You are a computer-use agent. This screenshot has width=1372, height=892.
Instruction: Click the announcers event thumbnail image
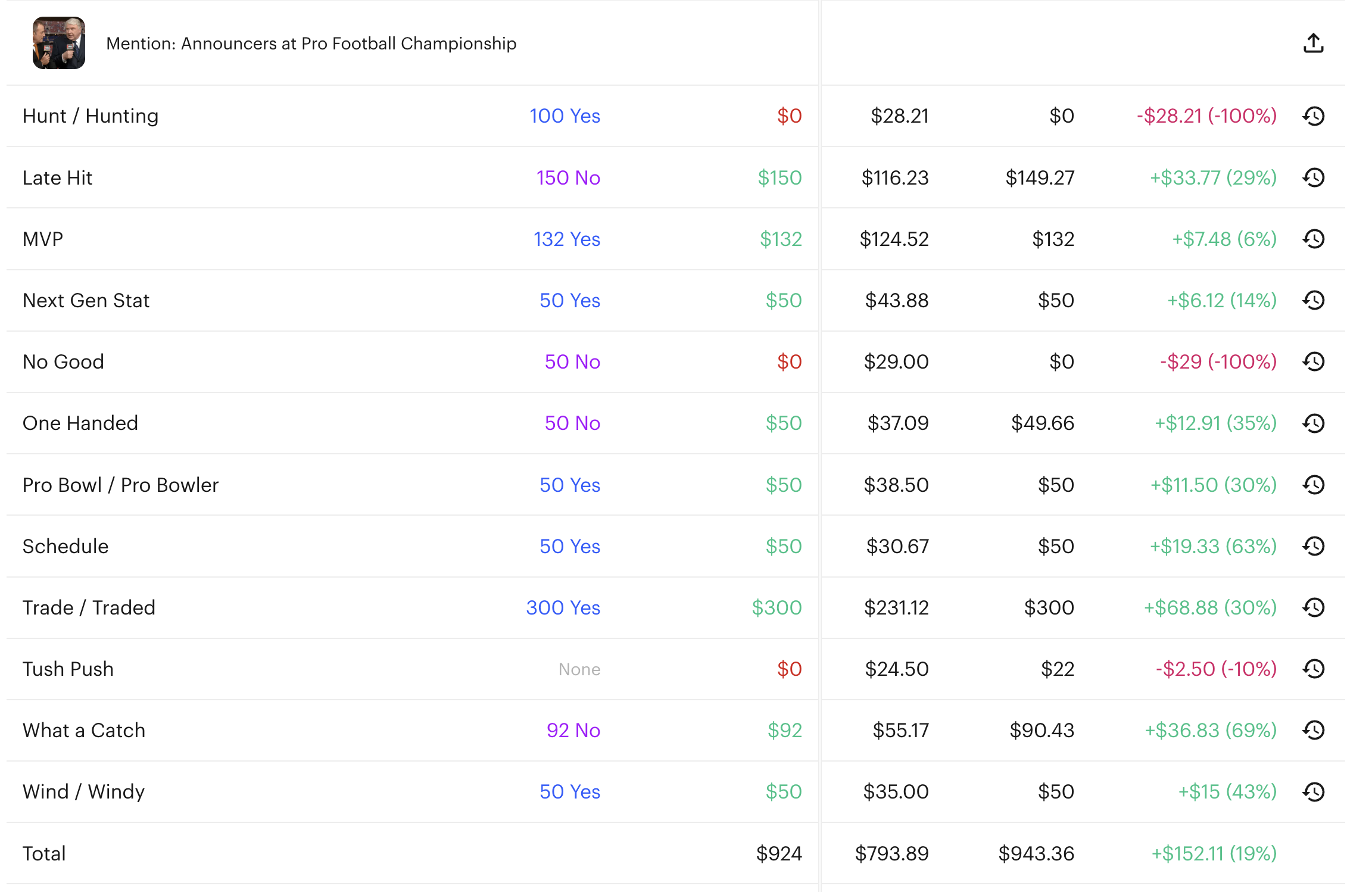[59, 43]
